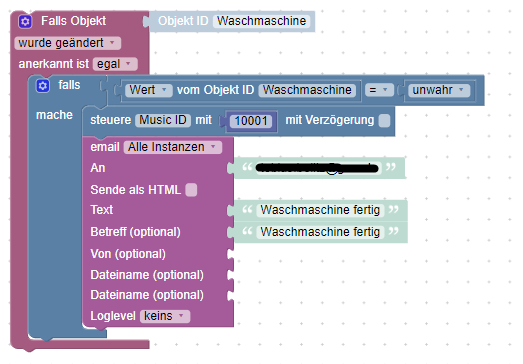The width and height of the screenshot is (523, 364).
Task: Select 'Waschmaschine' object in the falls condition
Action: [x=307, y=90]
